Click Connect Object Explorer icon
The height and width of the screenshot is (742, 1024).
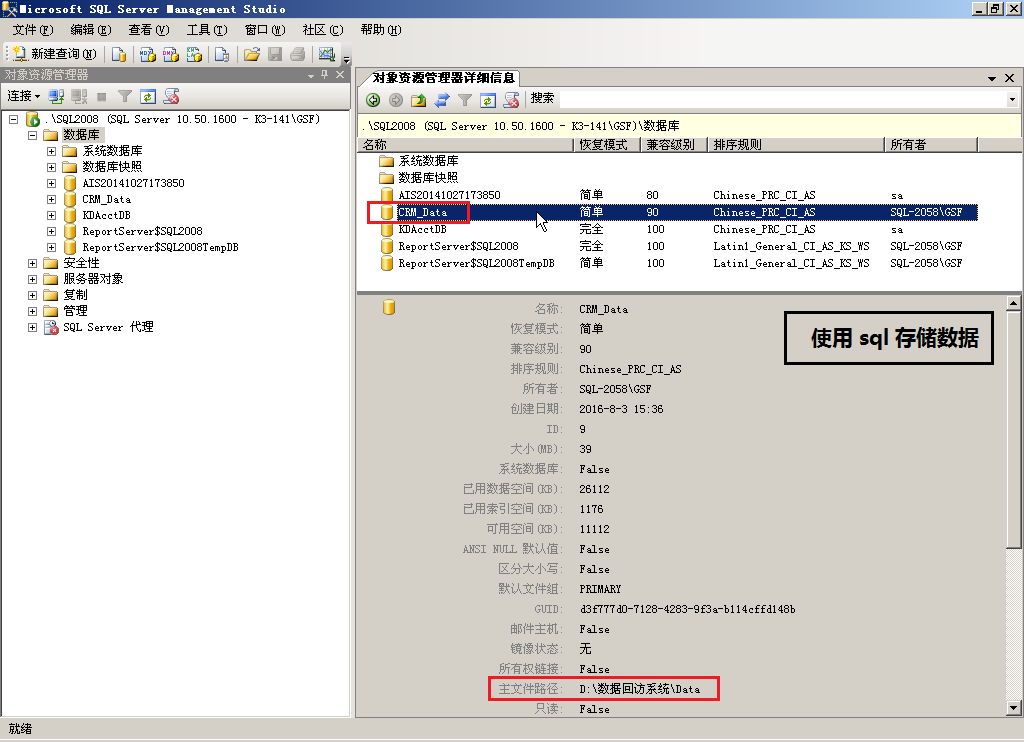57,96
